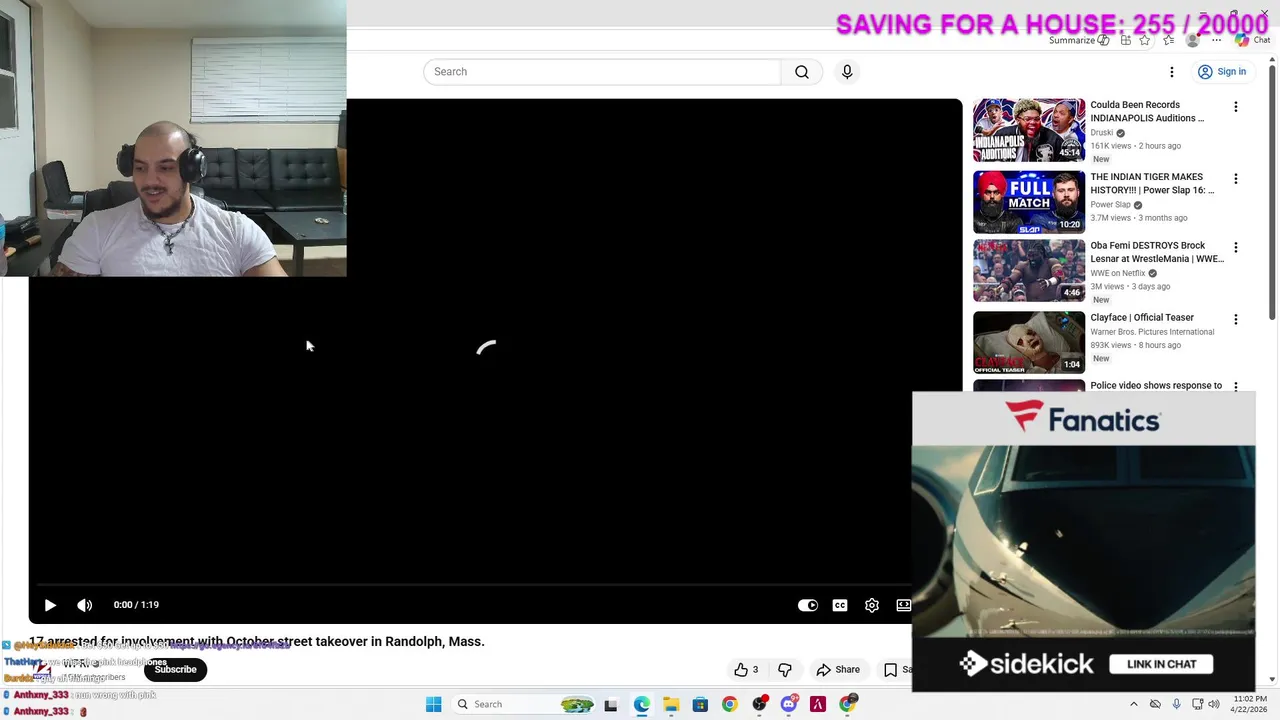The image size is (1280, 720).
Task: Open options for the Clayface teaser video
Action: [x=1236, y=320]
